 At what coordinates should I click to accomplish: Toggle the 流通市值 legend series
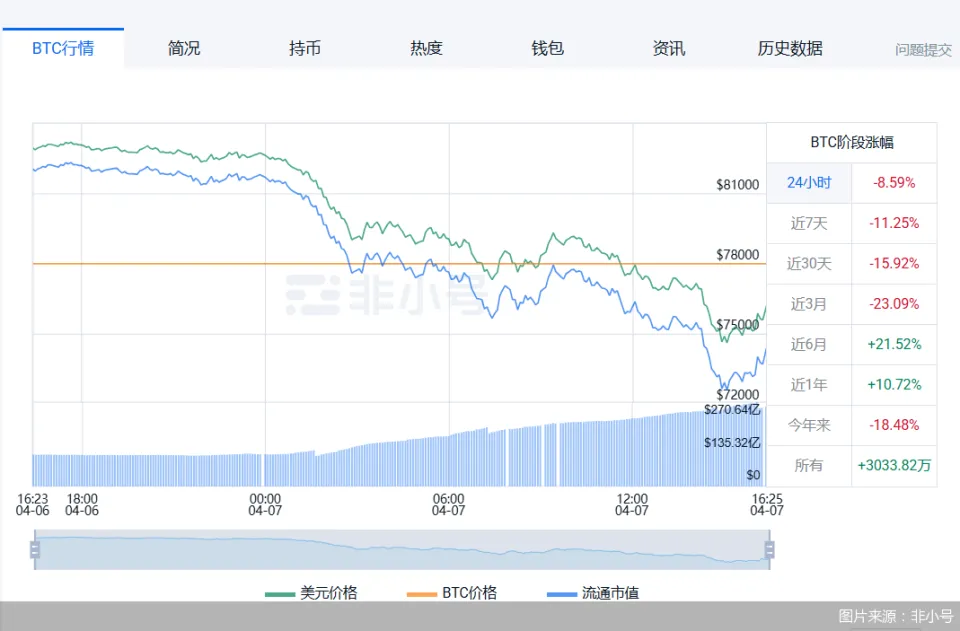[593, 593]
